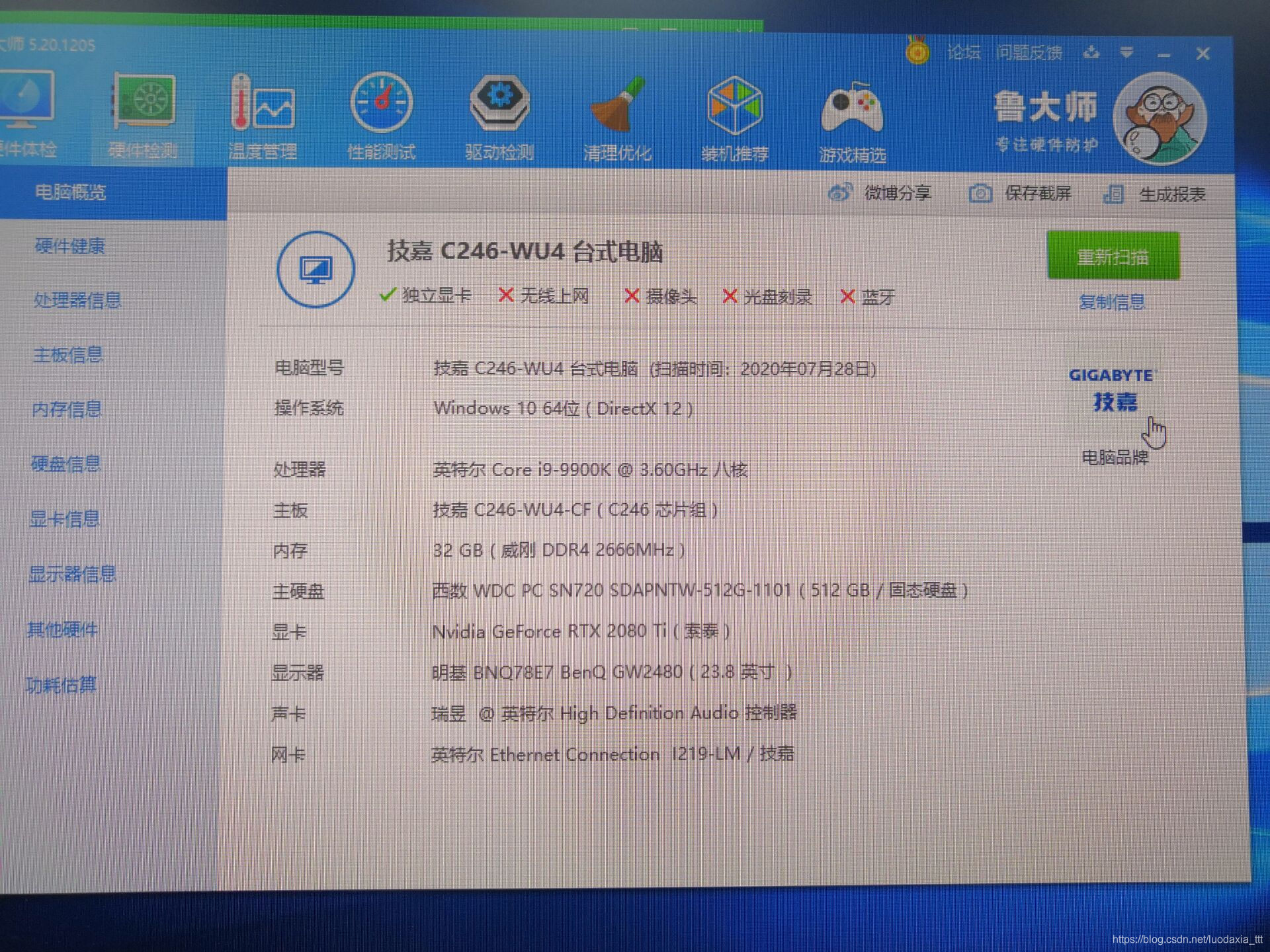Click the Windows 10 64位 value
This screenshot has width=1270, height=952.
564,409
